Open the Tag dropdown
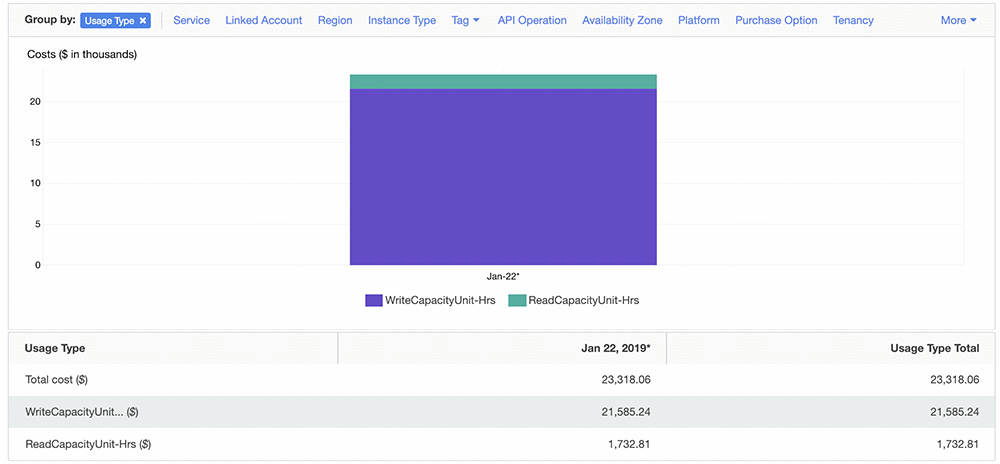 466,20
